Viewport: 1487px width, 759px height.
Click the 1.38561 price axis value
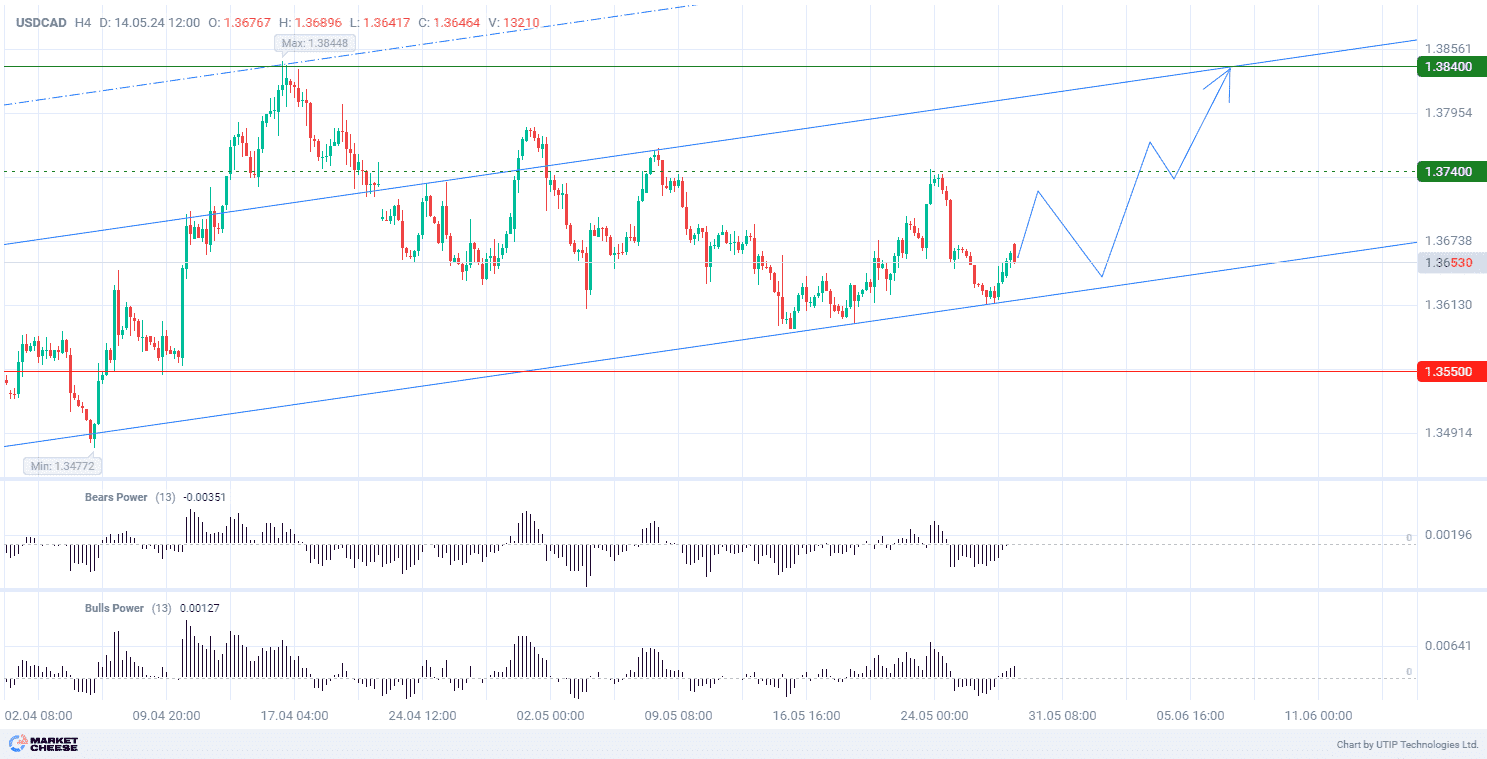point(1447,48)
